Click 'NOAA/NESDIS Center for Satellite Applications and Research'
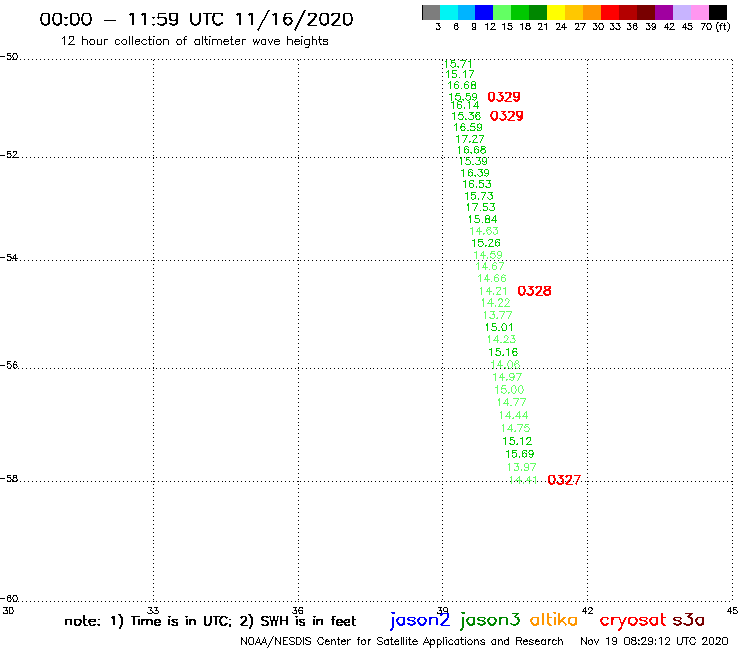740x650 pixels. (x=402, y=642)
